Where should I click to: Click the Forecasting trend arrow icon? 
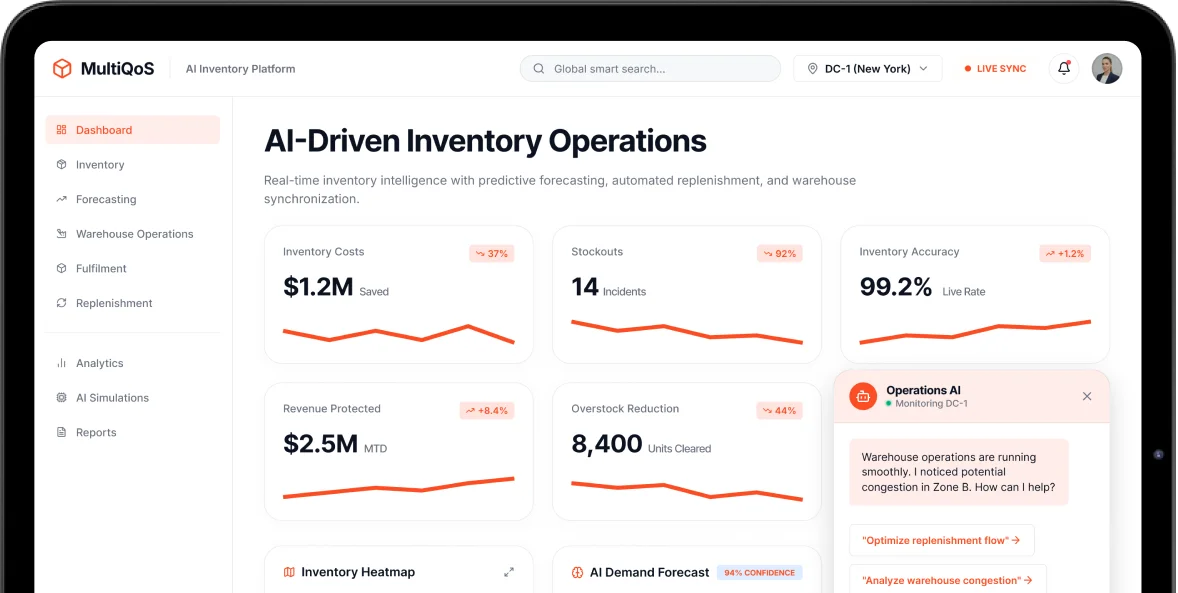(62, 199)
